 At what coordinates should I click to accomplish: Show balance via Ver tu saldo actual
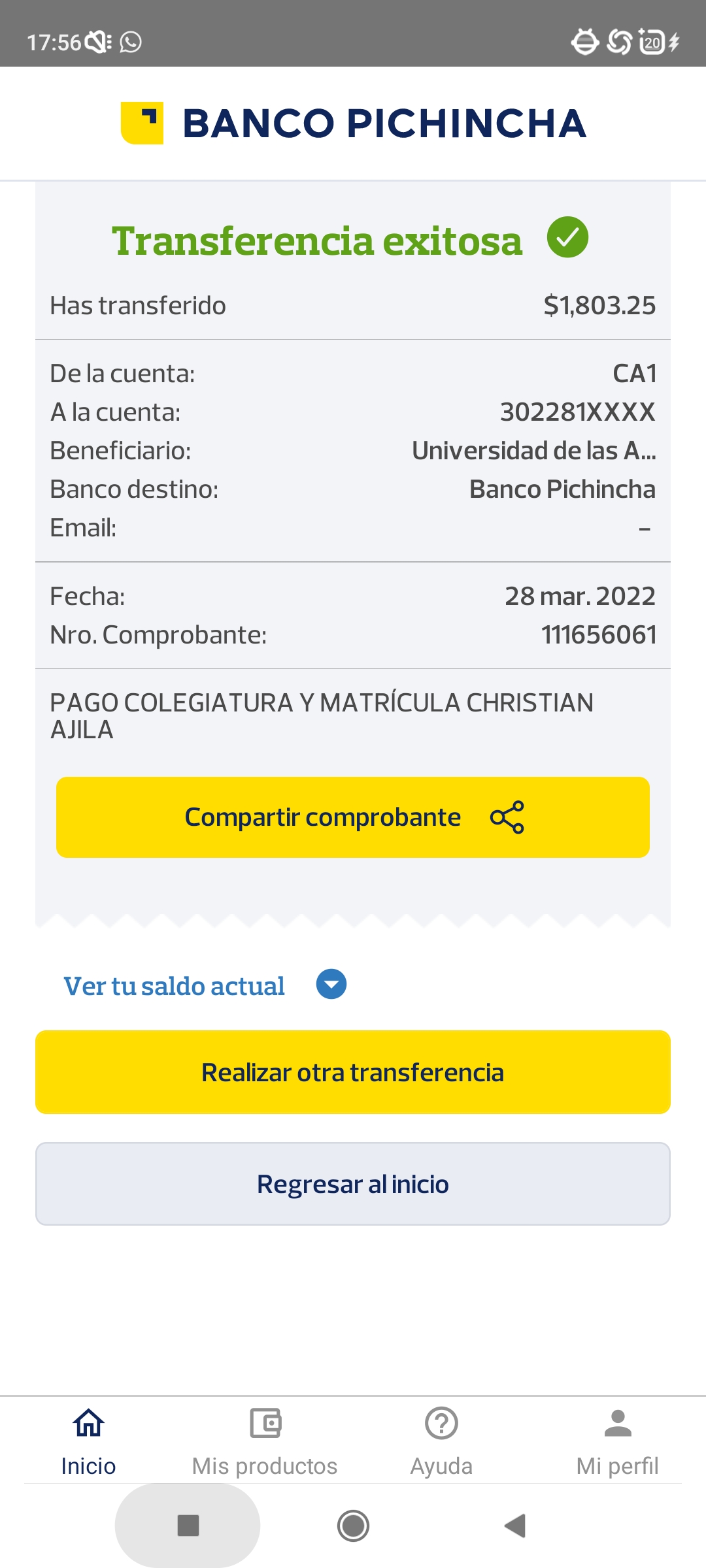click(x=174, y=986)
